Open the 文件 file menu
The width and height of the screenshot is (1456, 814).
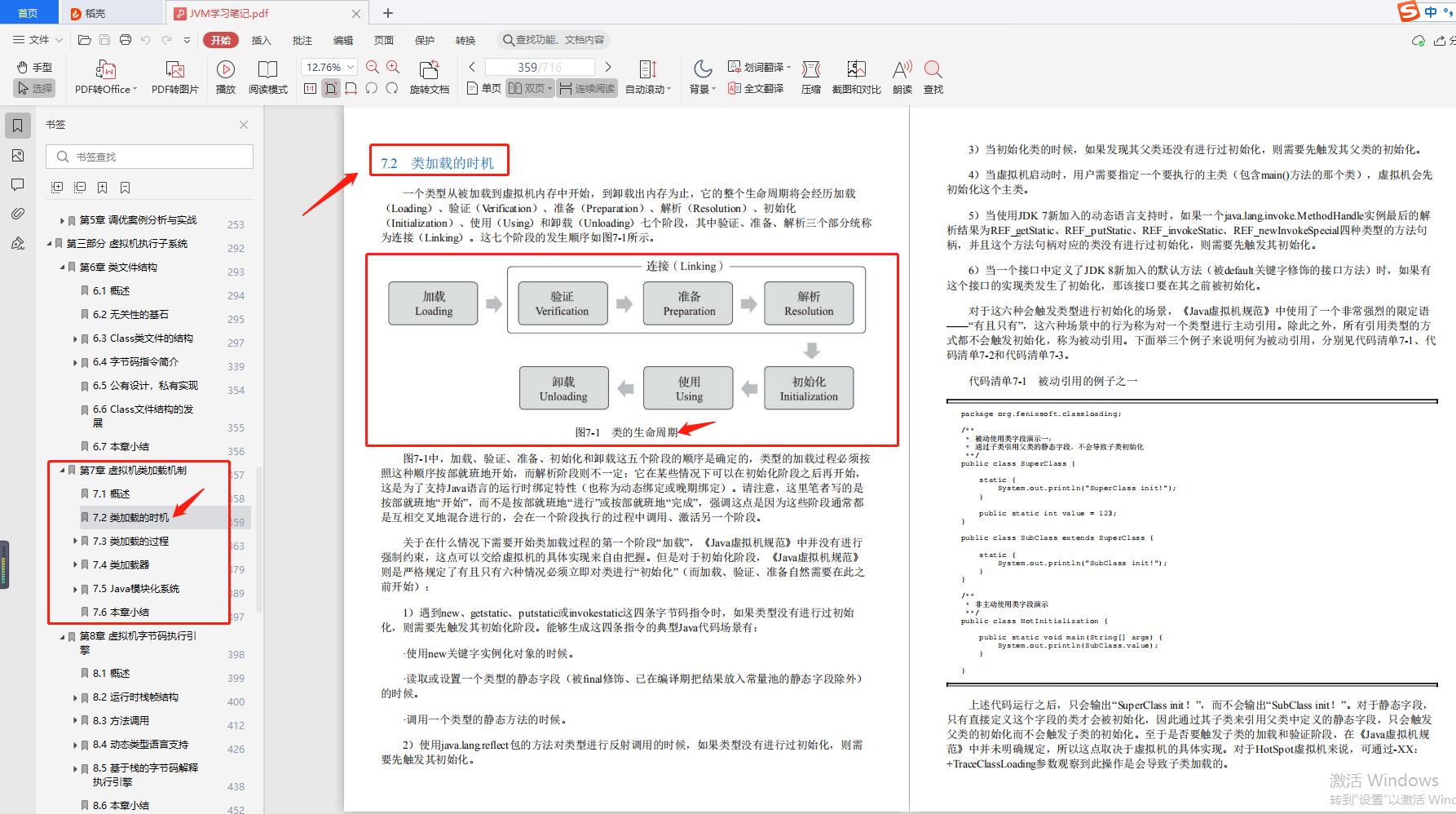[38, 39]
